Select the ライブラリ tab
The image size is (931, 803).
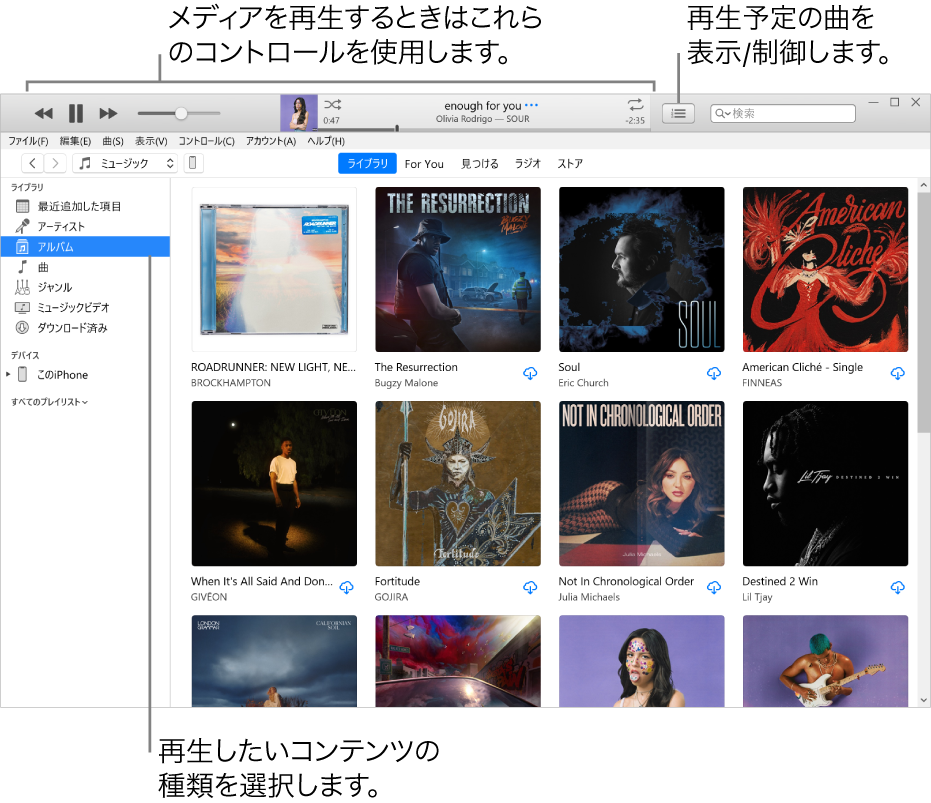pos(368,163)
